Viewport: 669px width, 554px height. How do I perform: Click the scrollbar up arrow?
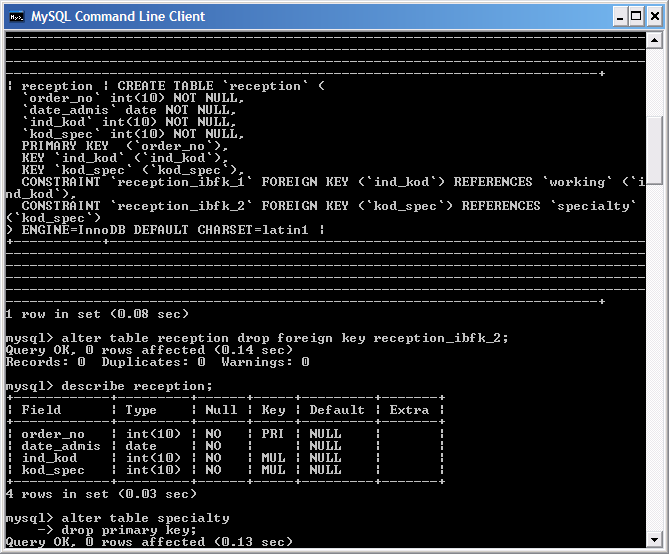(x=654, y=41)
